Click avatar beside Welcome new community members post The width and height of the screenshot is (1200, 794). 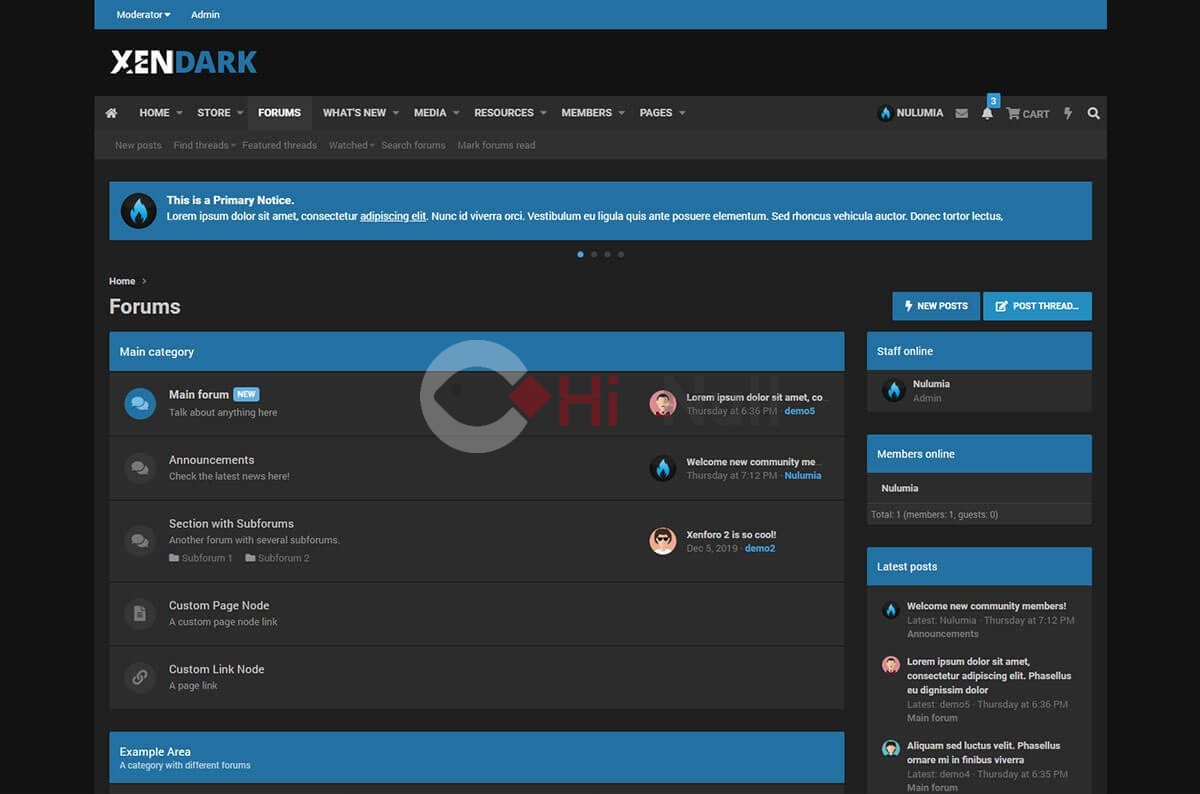pyautogui.click(x=890, y=609)
